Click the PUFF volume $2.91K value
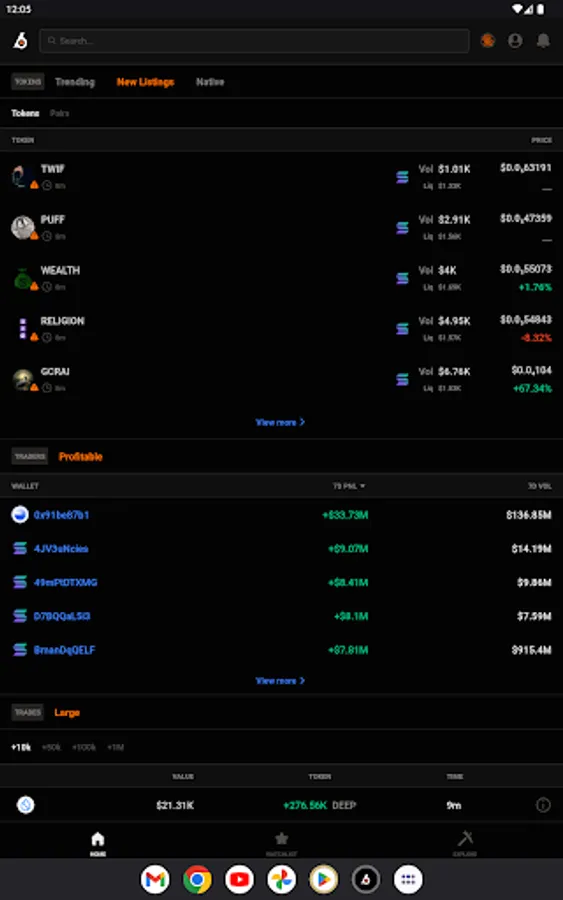This screenshot has height=900, width=563. coord(454,219)
